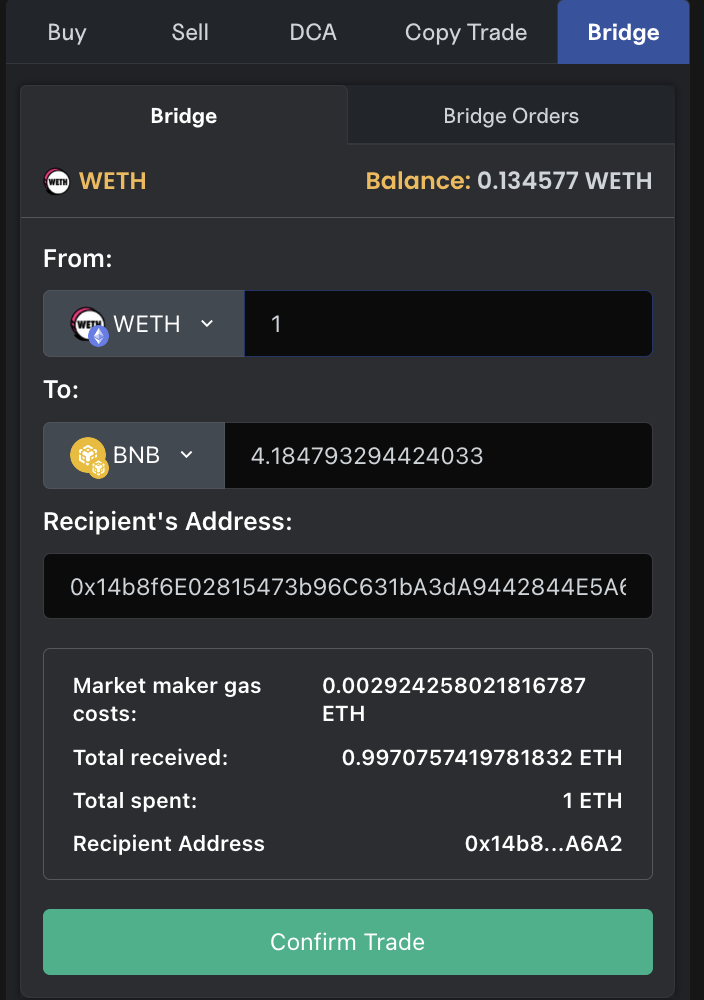Click the WETH token logo in header
This screenshot has height=1000, width=704.
[x=57, y=181]
